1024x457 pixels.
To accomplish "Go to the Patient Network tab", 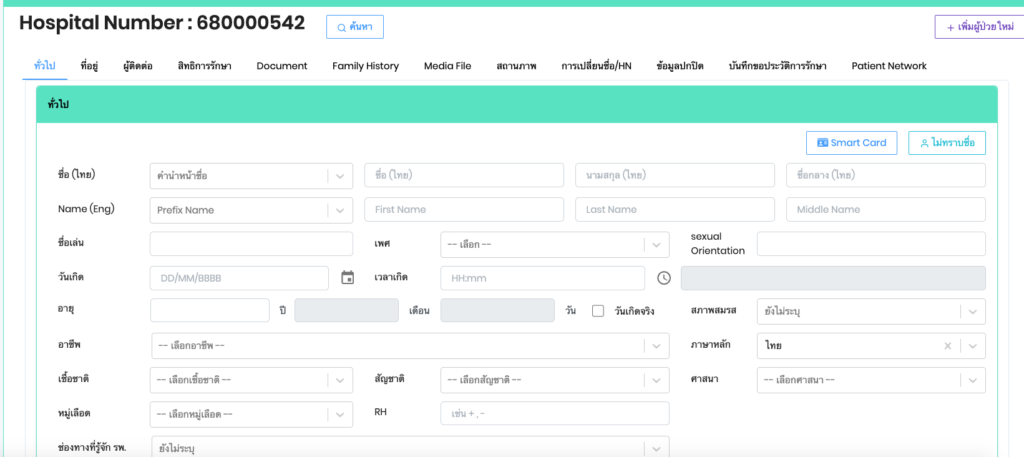I will point(888,66).
